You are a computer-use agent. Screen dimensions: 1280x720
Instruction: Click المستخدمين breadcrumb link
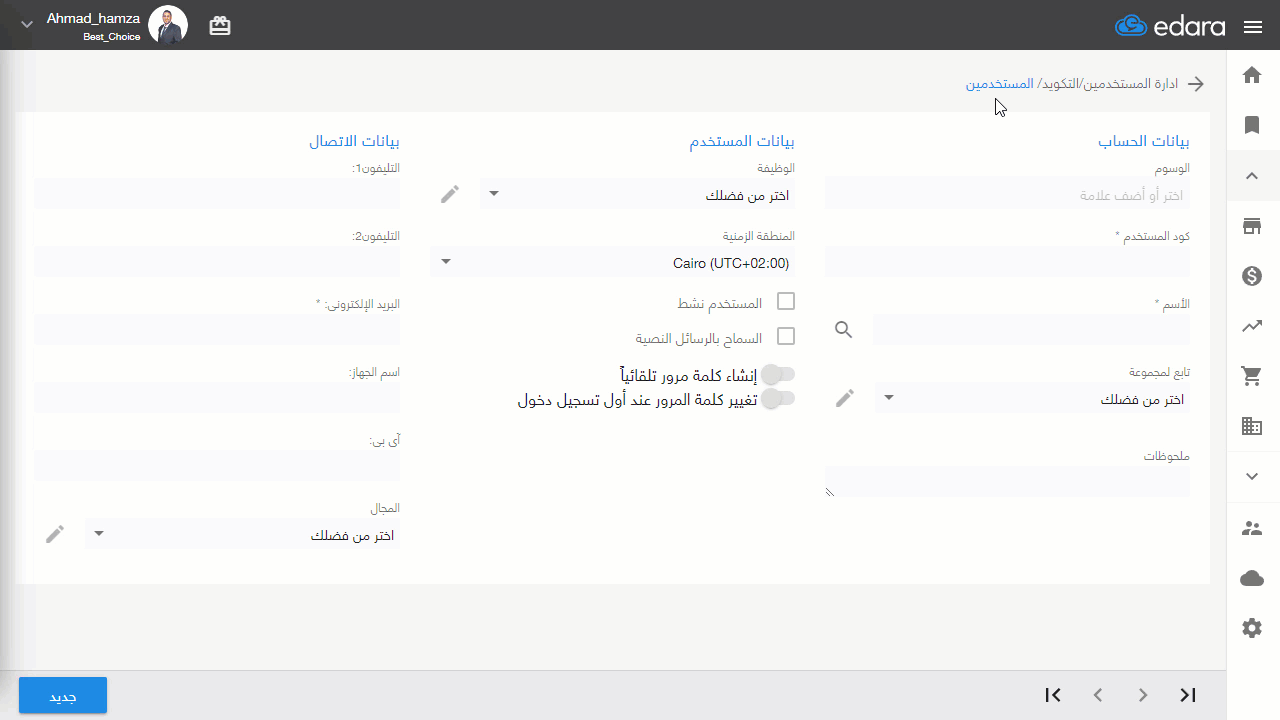coord(999,84)
